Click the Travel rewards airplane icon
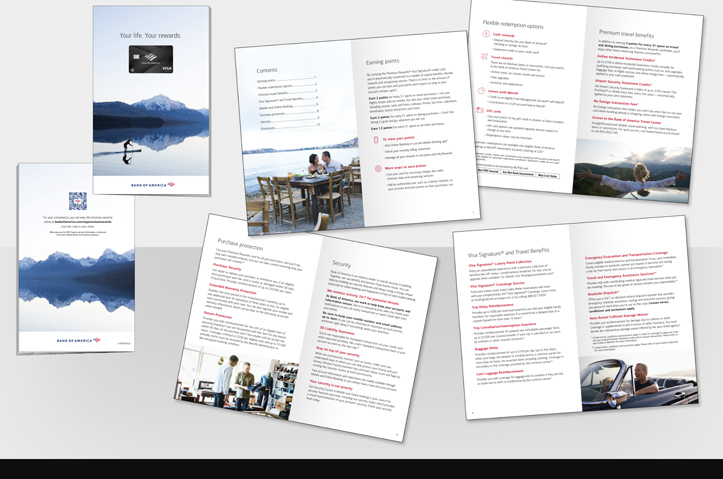Viewport: 723px width, 479px height. pyautogui.click(x=484, y=57)
